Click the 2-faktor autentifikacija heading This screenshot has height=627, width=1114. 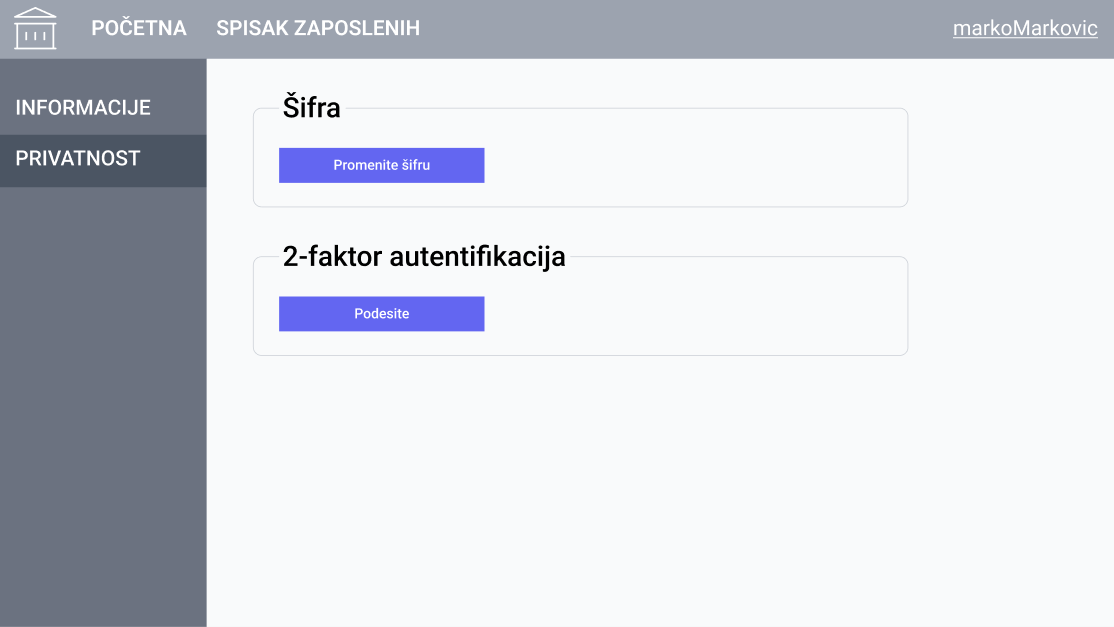[425, 256]
